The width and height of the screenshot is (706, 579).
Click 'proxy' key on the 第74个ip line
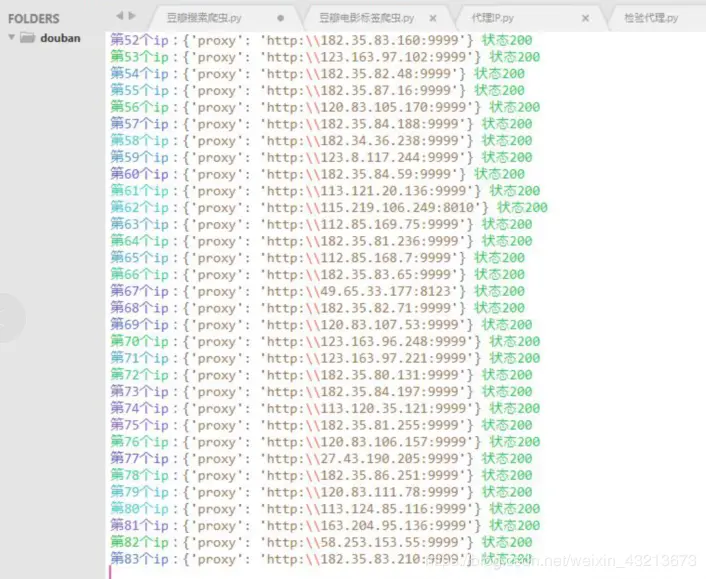[x=217, y=409]
